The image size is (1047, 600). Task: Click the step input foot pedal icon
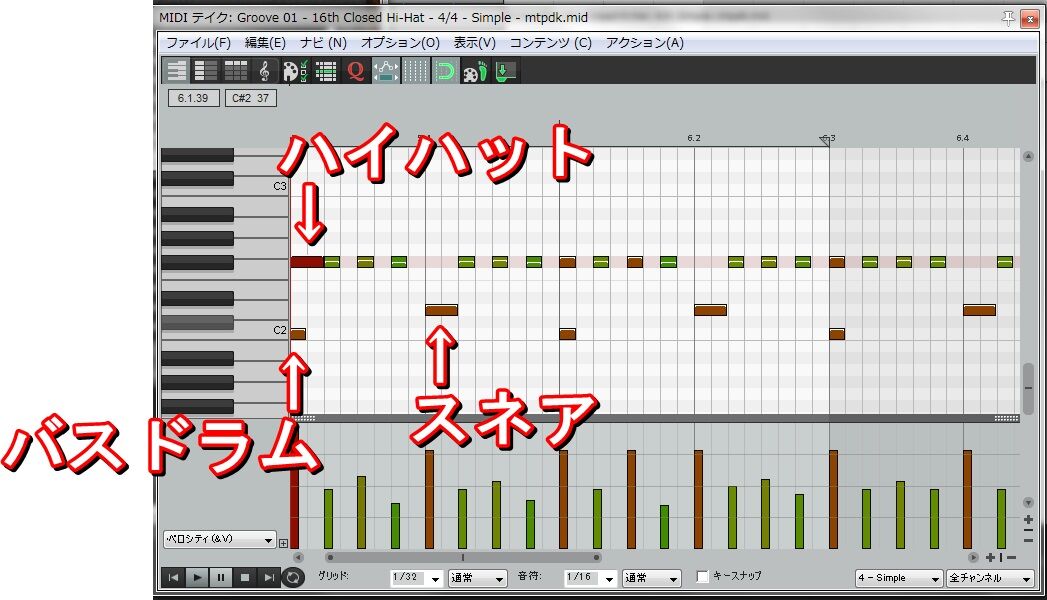coord(478,69)
